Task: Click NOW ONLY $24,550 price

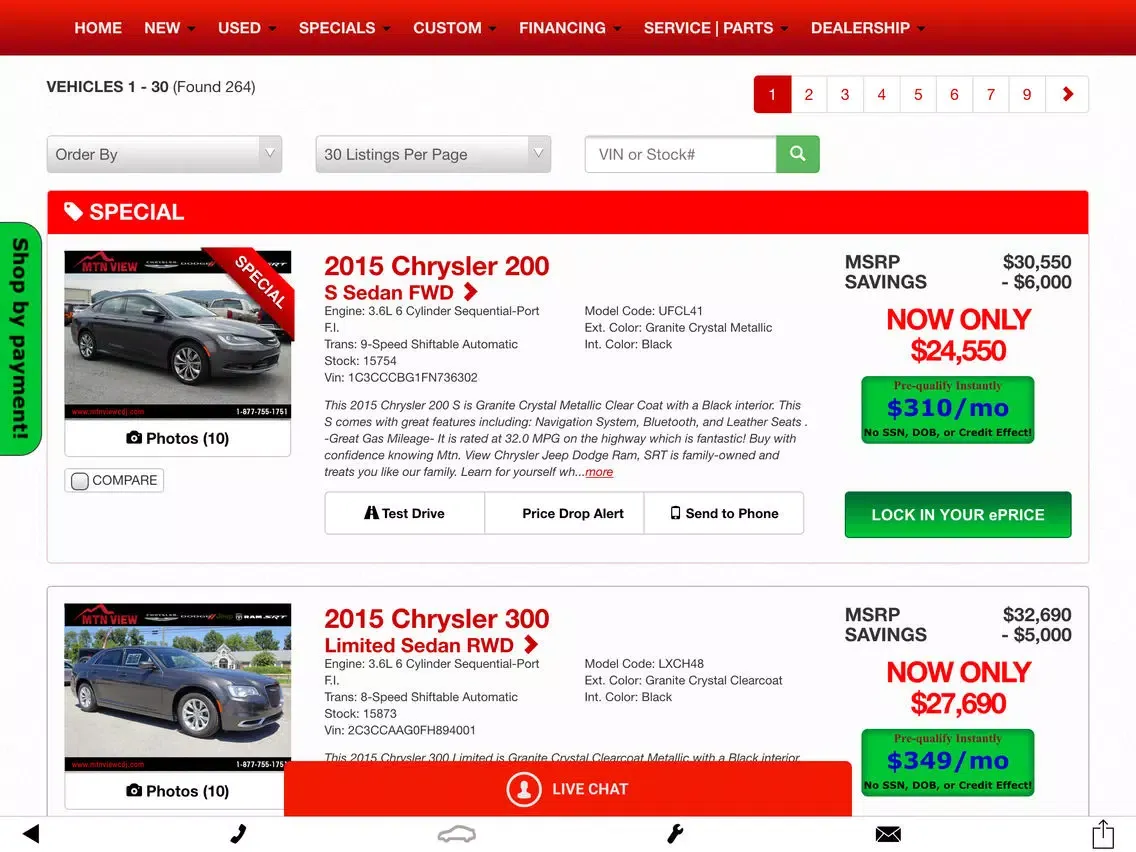Action: tap(958, 335)
